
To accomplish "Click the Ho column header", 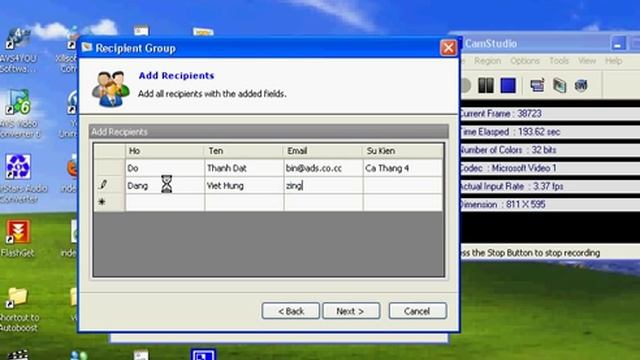I will pos(165,151).
